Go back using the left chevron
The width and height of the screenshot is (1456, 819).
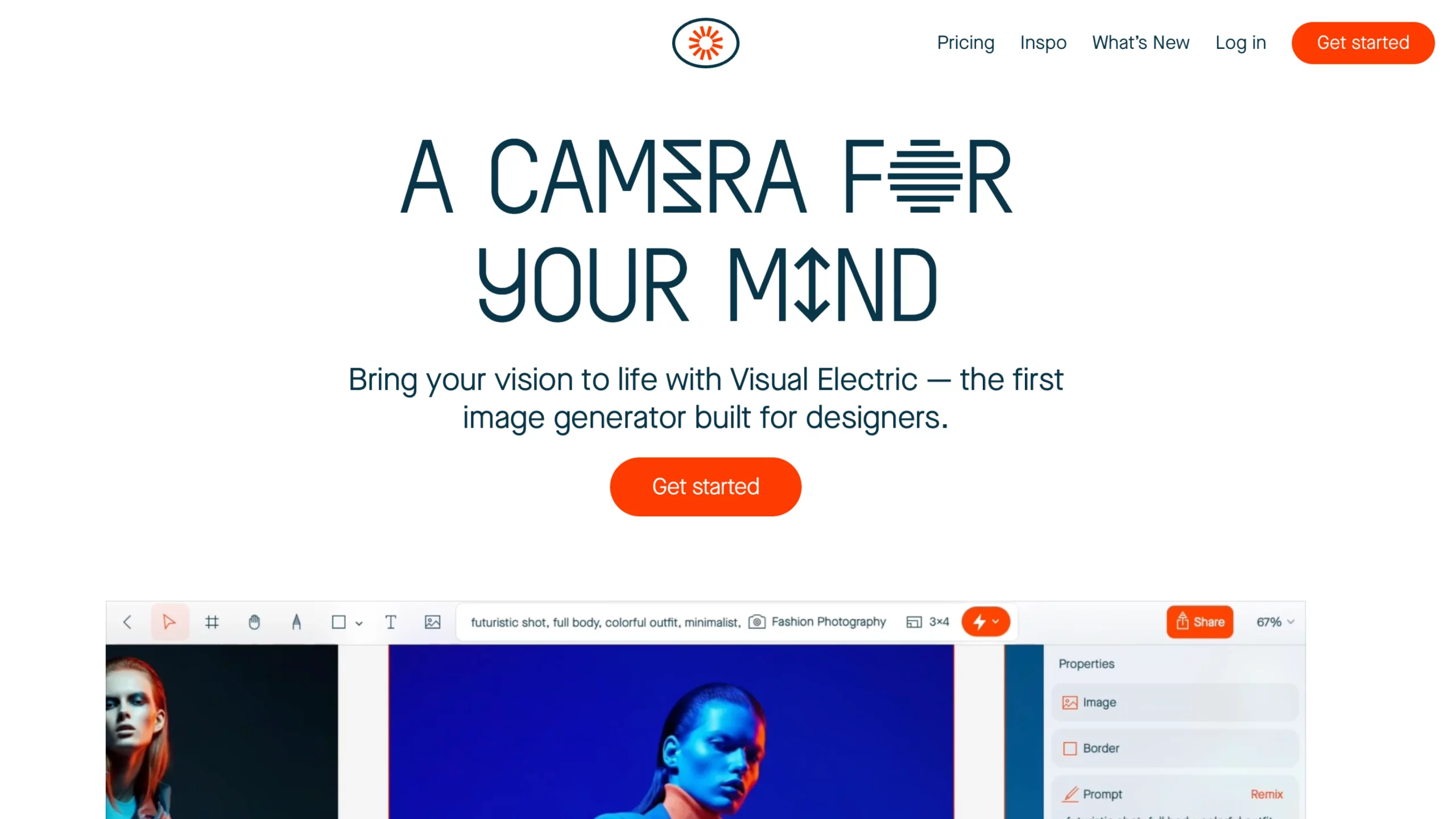(x=127, y=622)
